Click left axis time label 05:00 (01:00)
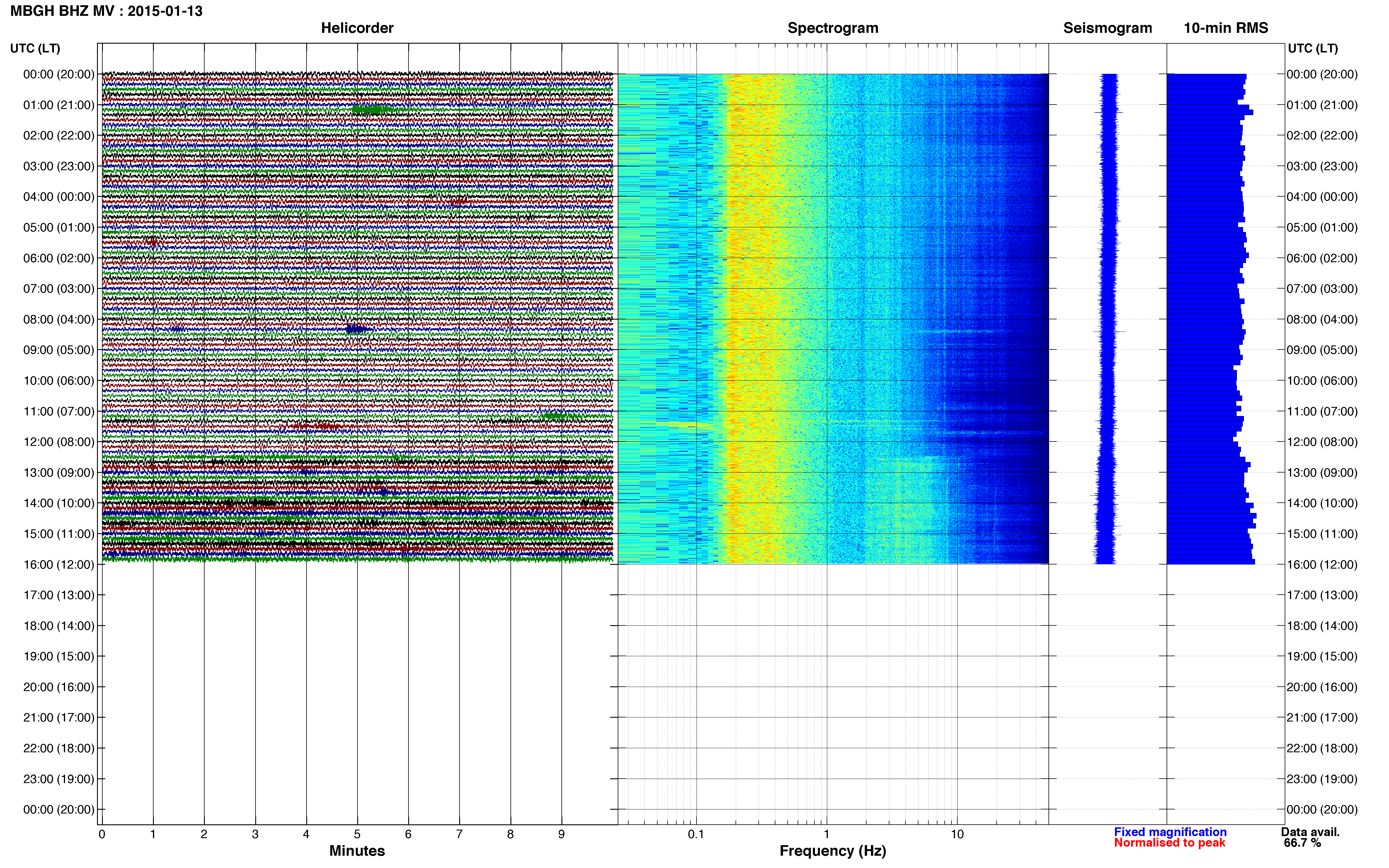Image resolution: width=1389 pixels, height=868 pixels. pos(59,227)
